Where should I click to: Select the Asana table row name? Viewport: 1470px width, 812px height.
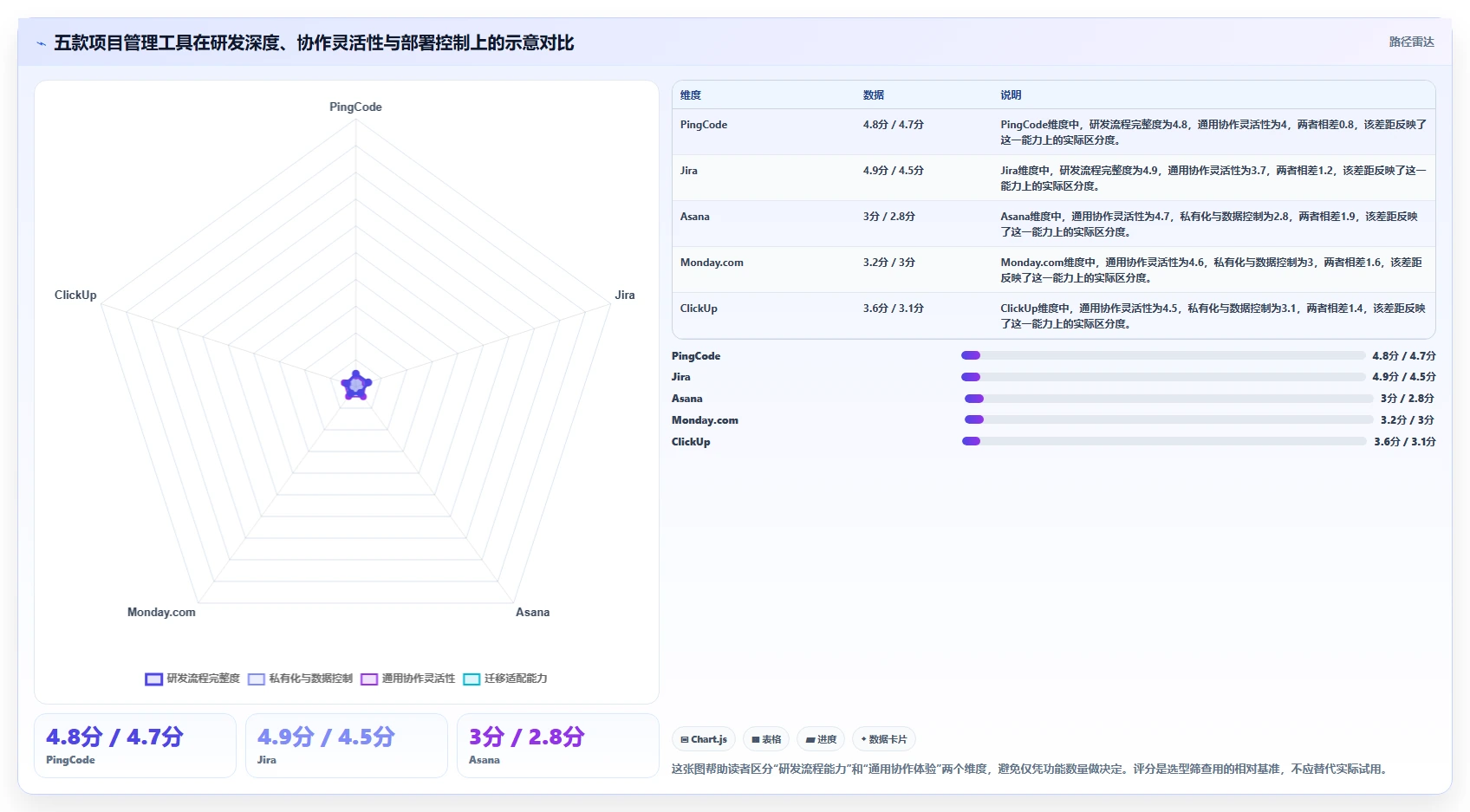[x=695, y=217]
